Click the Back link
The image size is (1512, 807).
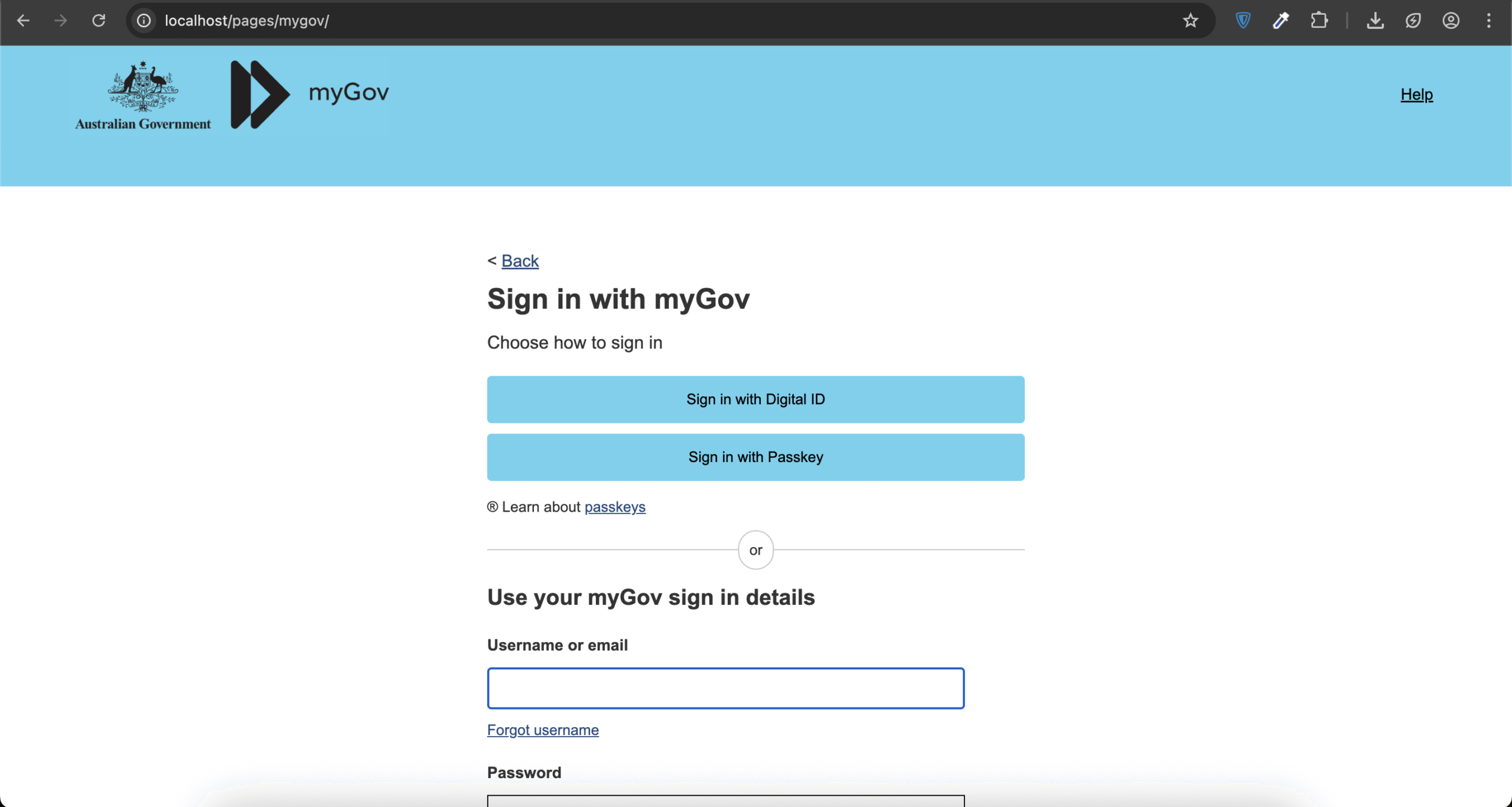point(520,261)
